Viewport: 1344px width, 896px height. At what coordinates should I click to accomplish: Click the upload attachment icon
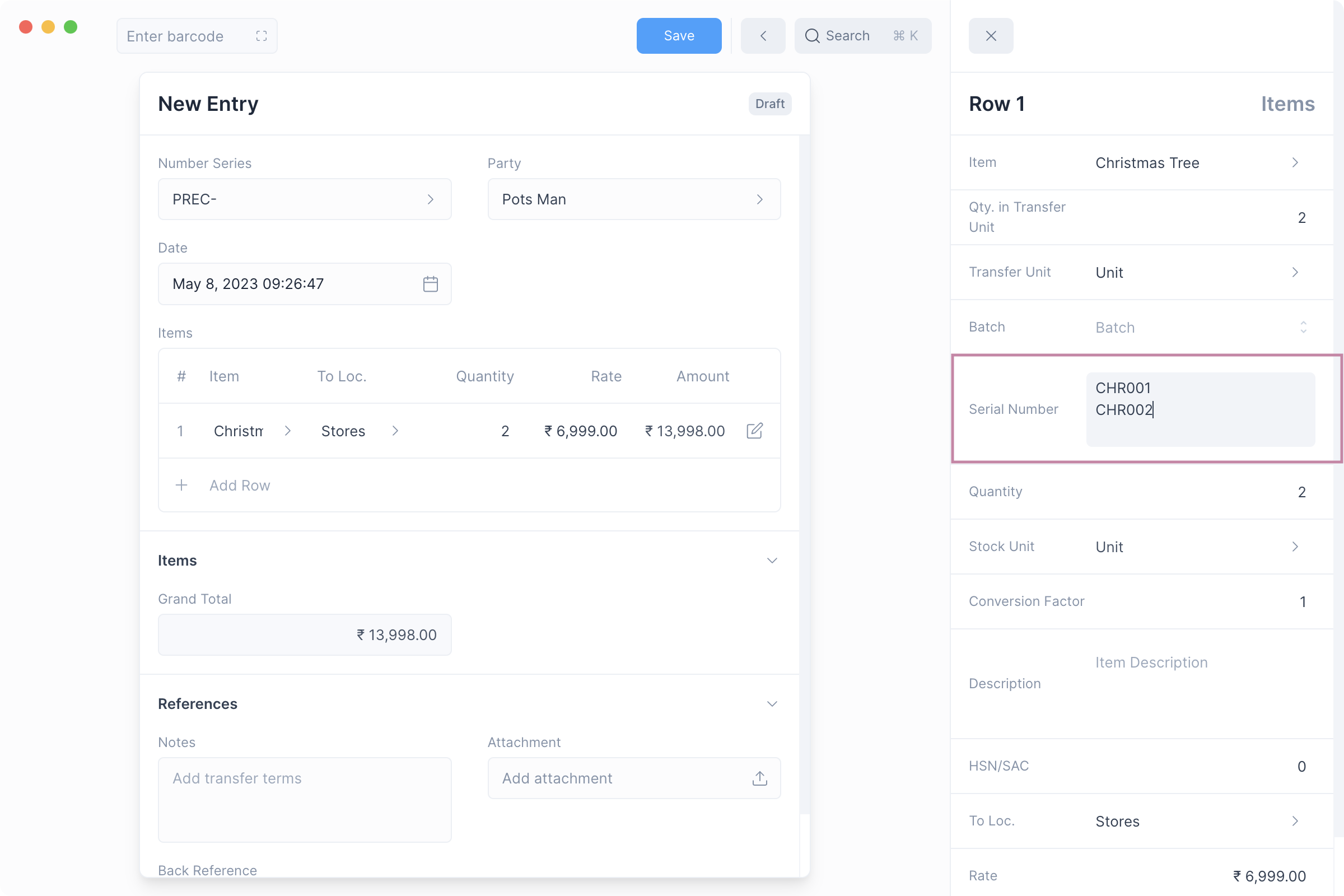759,778
